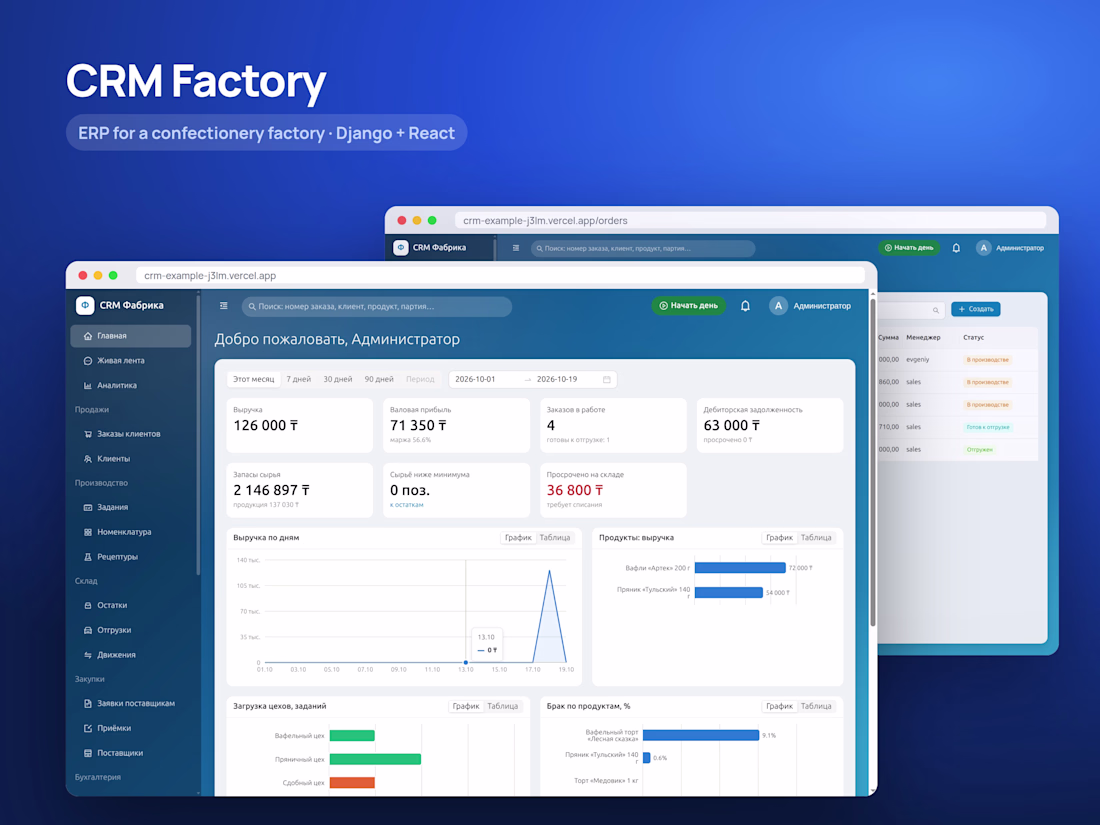Image resolution: width=1100 pixels, height=825 pixels.
Task: Select the 7 дней period option
Action: (298, 380)
